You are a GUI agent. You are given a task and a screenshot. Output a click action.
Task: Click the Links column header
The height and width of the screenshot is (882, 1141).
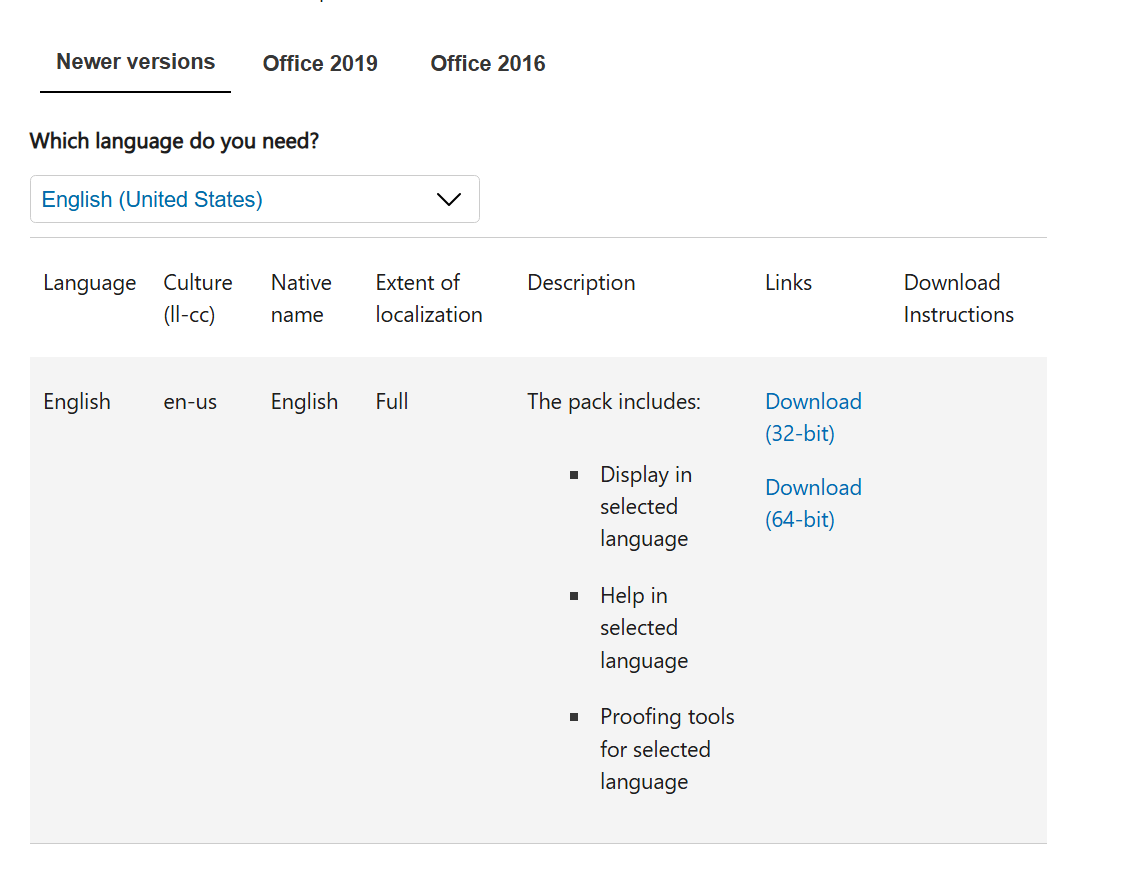pos(788,283)
